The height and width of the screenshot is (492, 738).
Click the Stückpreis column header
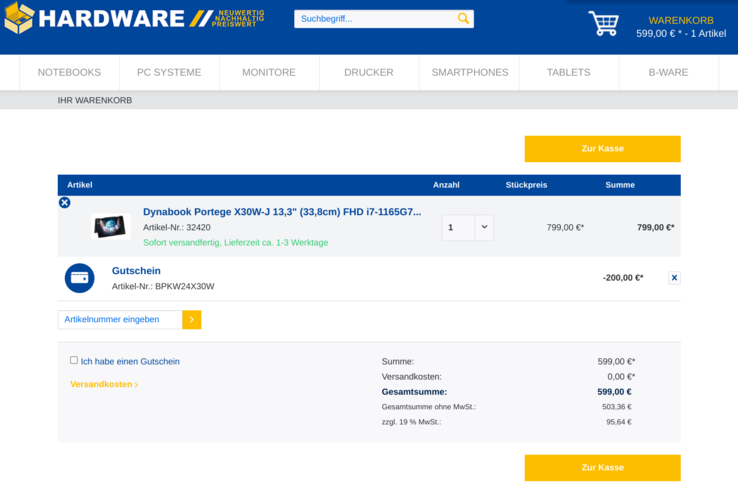click(x=526, y=185)
